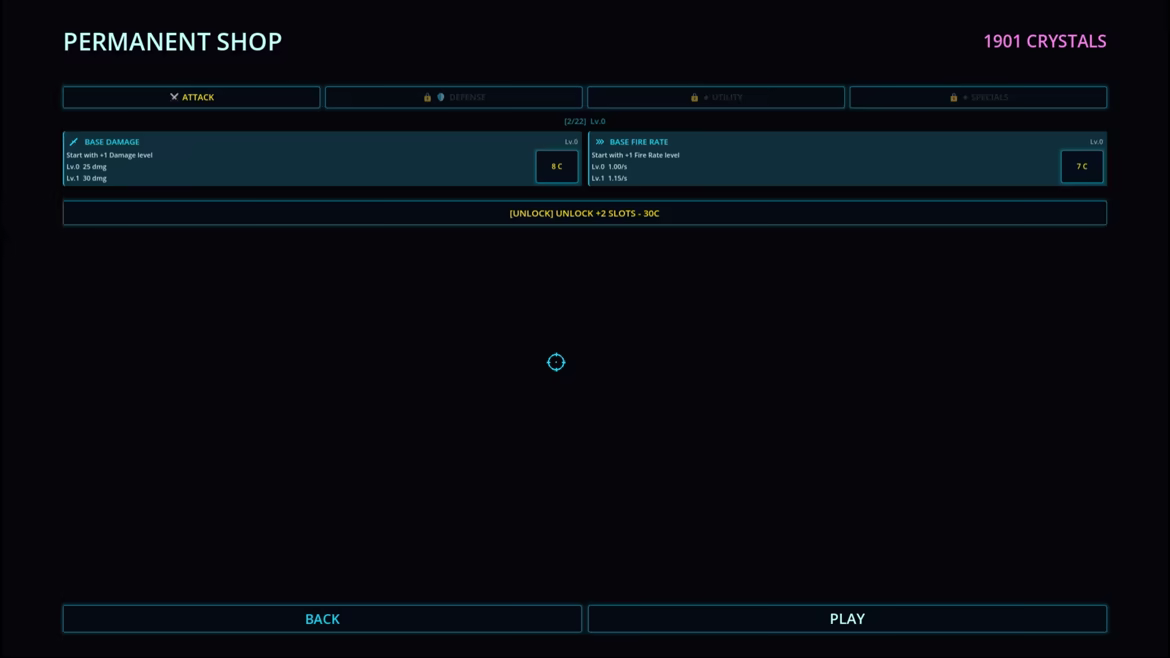Click the chevrons icon beside Base Fire Rate
Viewport: 1170px width, 658px height.
[x=600, y=142]
